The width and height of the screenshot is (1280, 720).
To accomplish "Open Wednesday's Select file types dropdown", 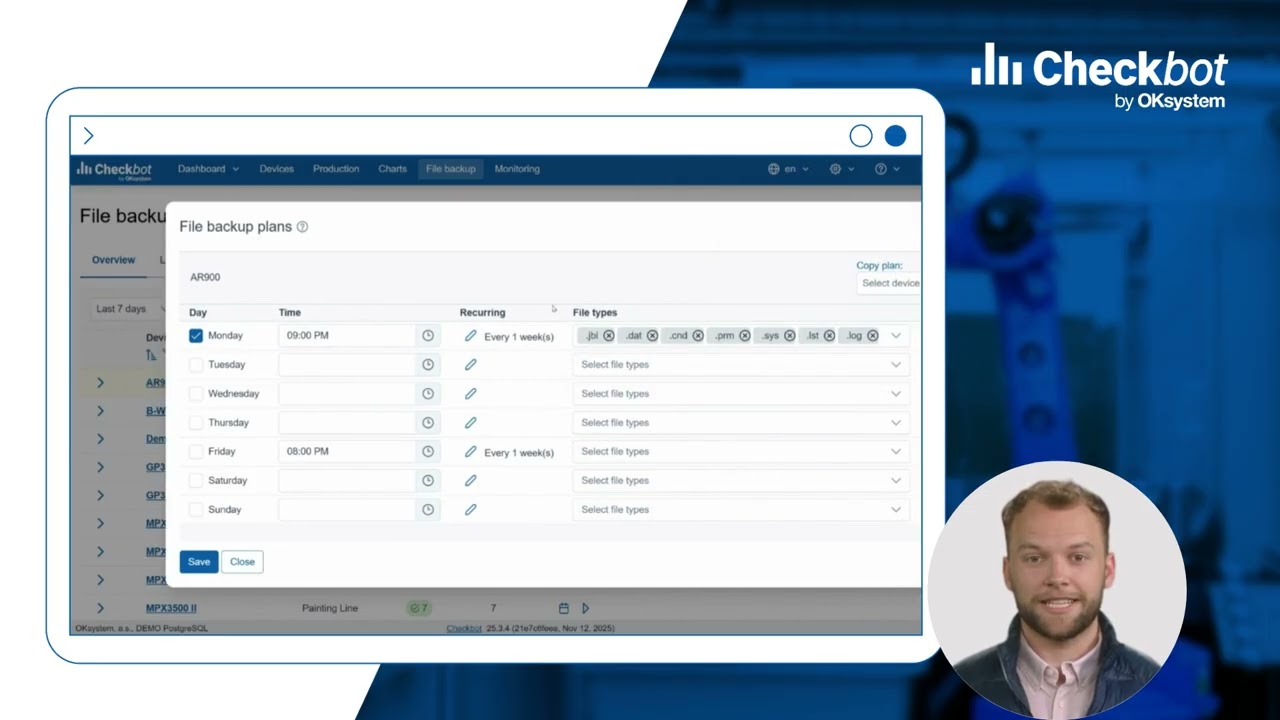I will point(741,394).
